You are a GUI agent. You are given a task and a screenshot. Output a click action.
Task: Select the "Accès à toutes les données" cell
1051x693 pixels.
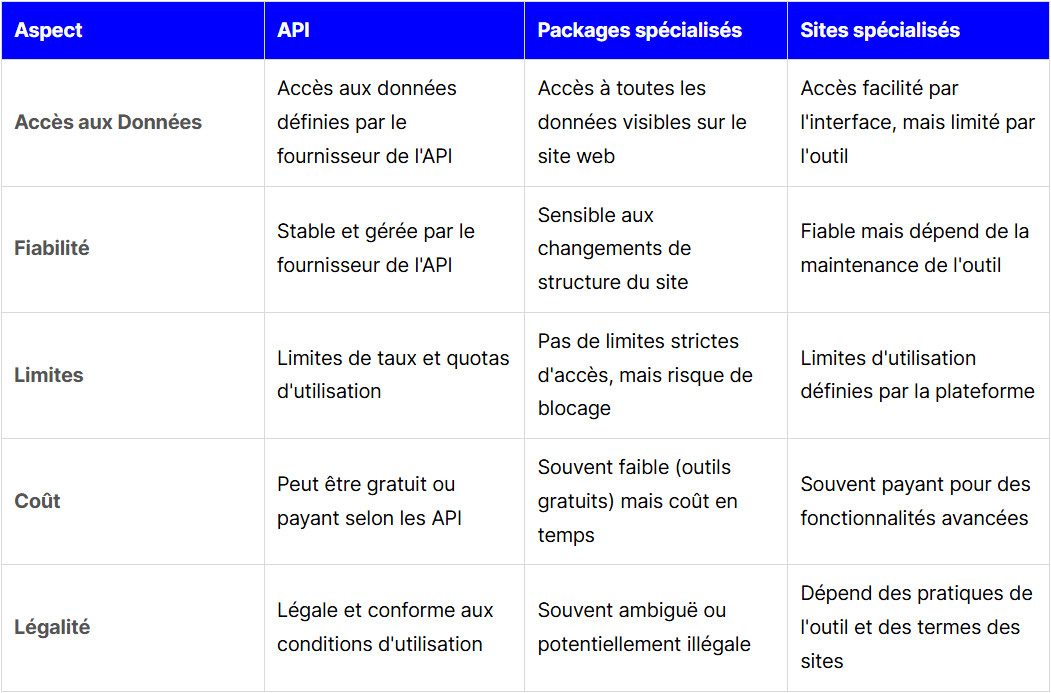click(x=642, y=122)
